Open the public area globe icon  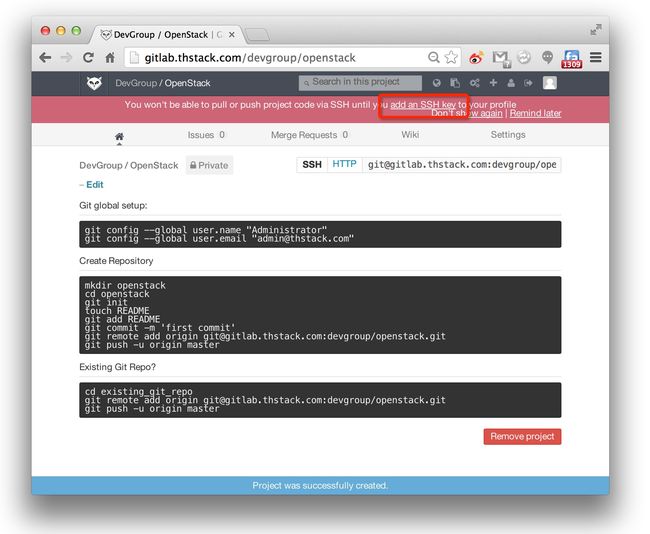click(437, 83)
